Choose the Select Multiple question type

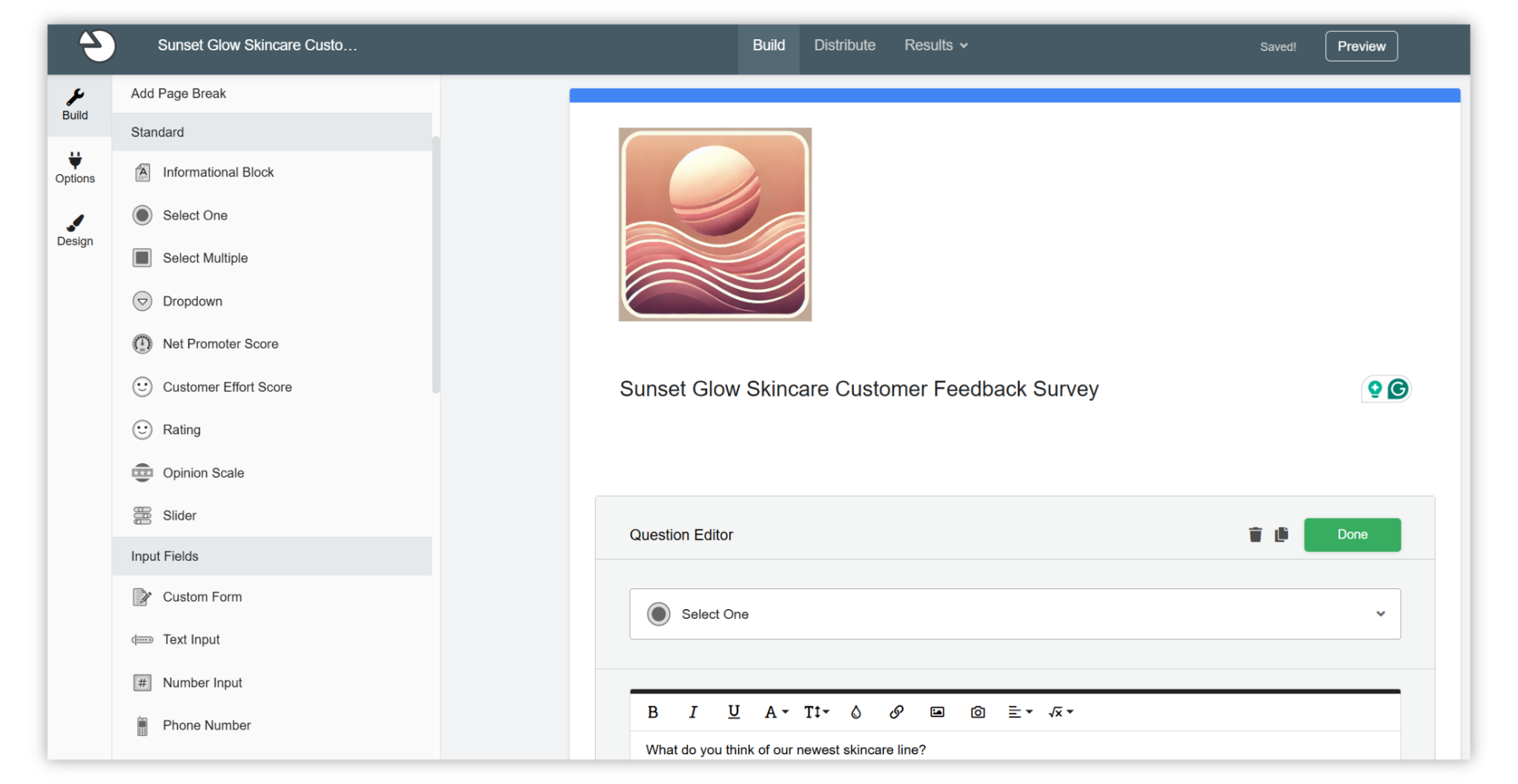coord(205,257)
